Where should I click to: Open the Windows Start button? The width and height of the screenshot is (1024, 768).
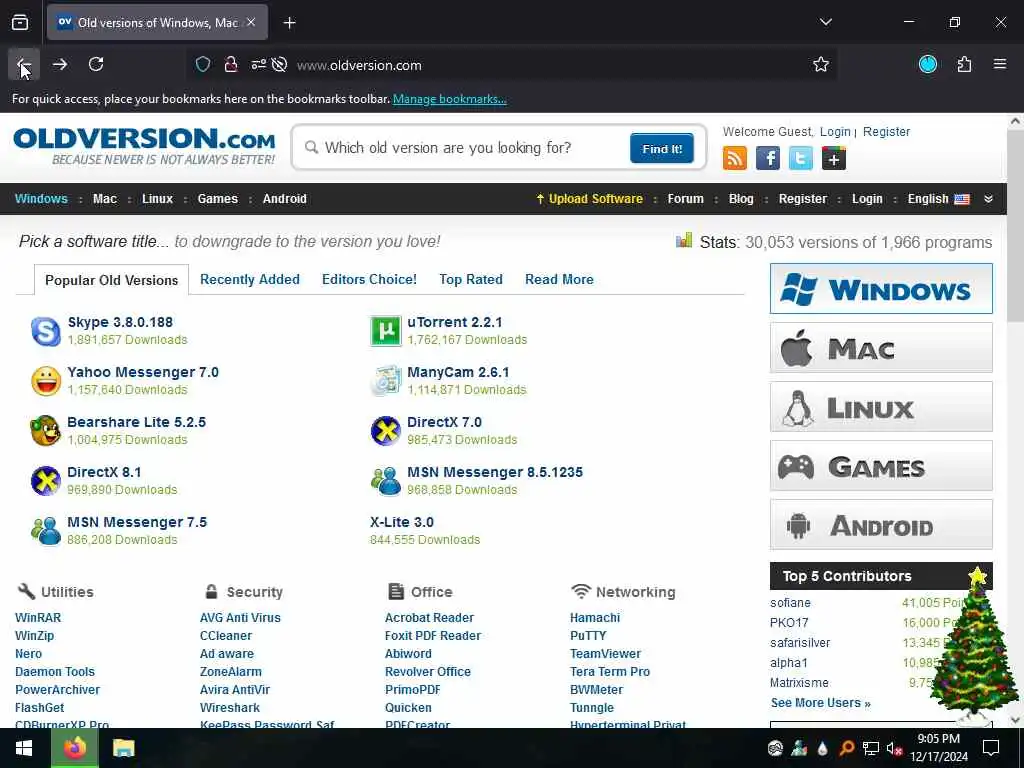point(24,748)
